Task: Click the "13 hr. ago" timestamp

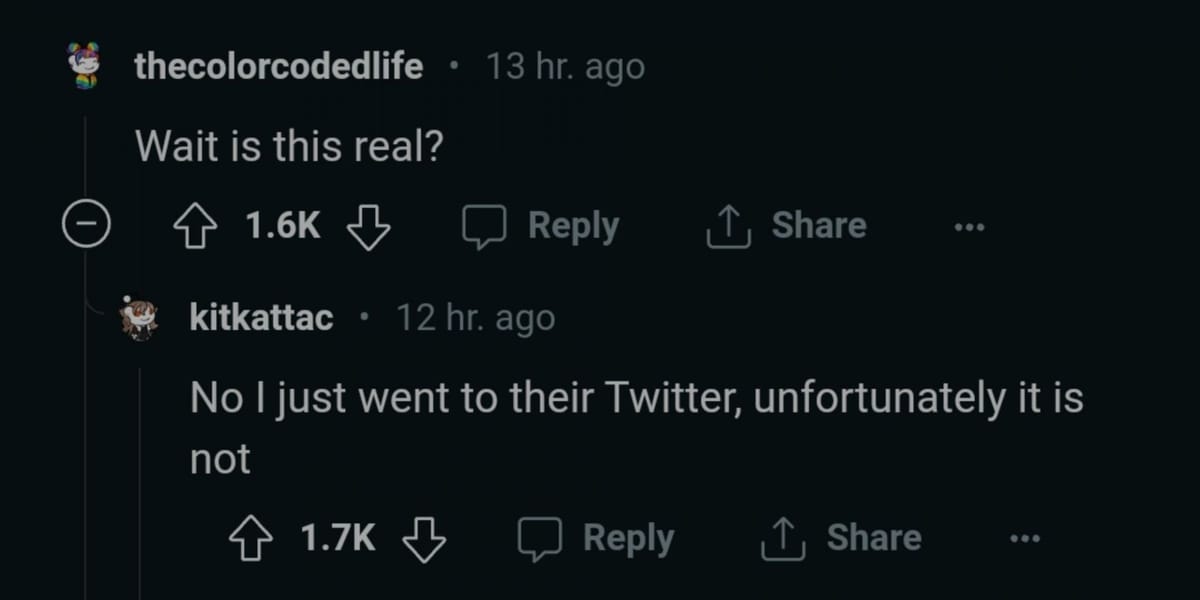Action: [x=565, y=67]
